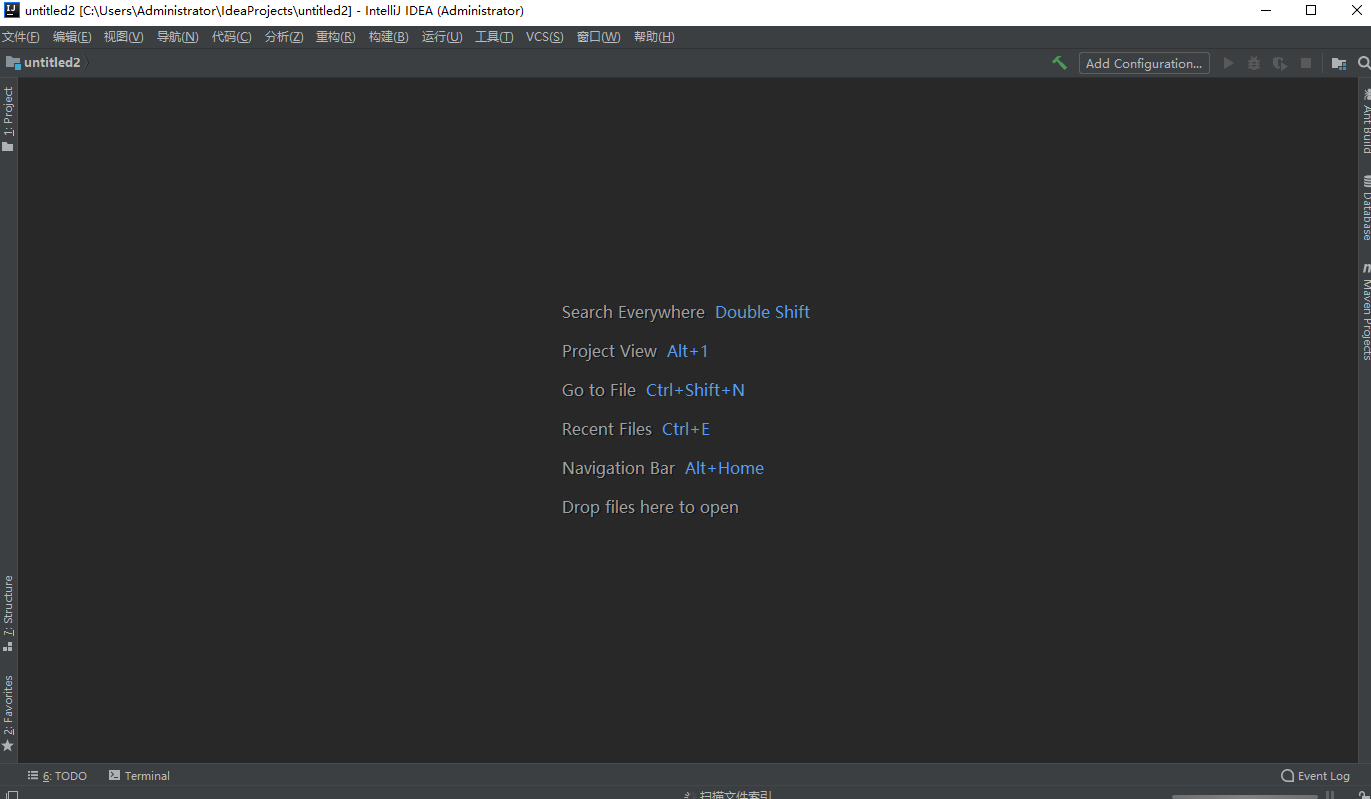Image resolution: width=1371 pixels, height=799 pixels.
Task: Show the 1: Project tool window
Action: 8,119
